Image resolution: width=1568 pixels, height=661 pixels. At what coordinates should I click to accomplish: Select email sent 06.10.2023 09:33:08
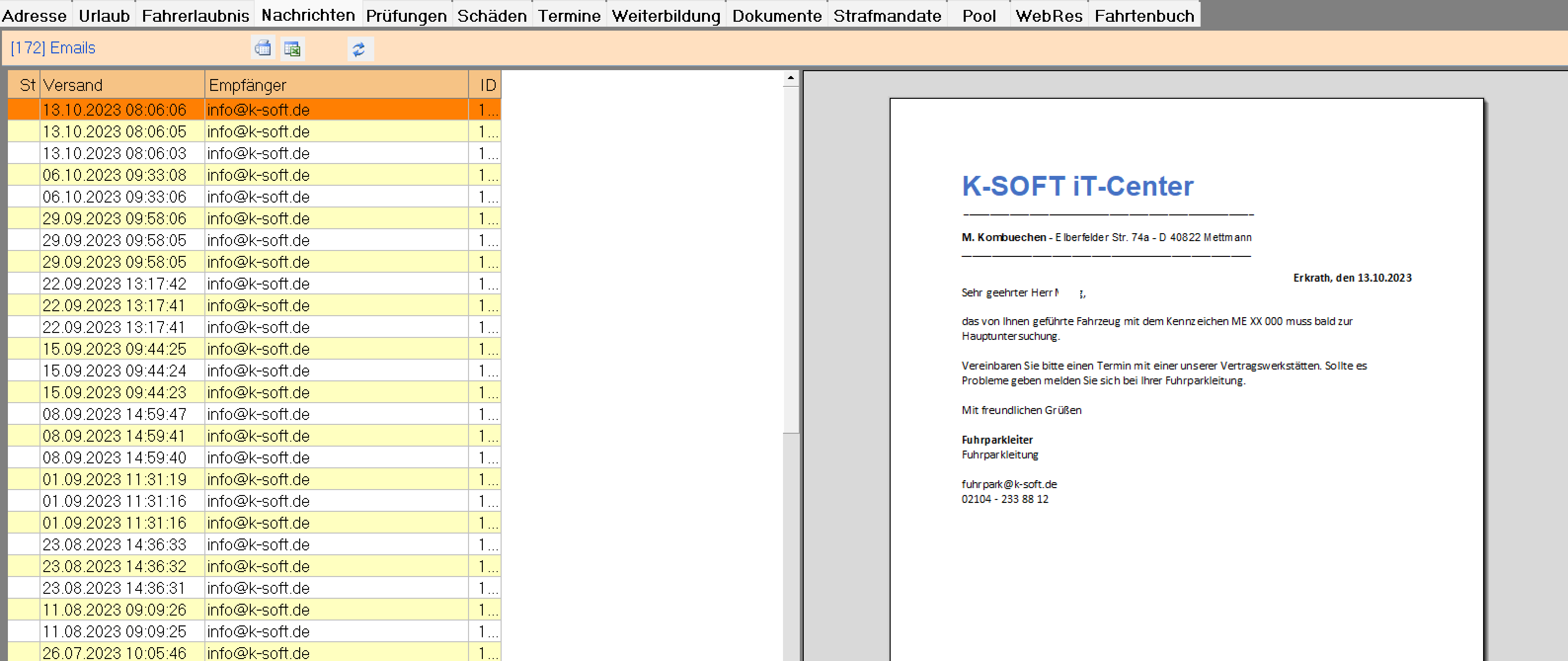(115, 175)
